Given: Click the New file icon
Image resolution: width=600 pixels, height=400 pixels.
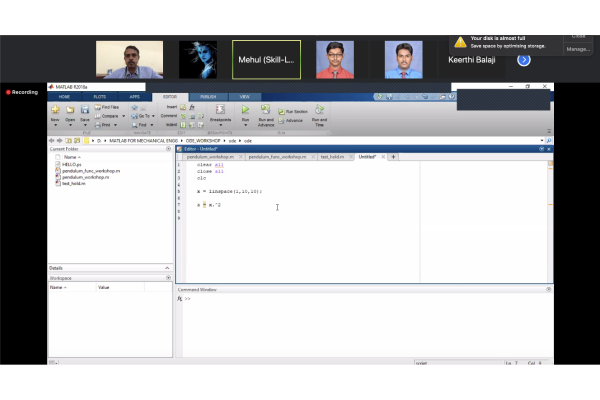Looking at the screenshot, I should point(55,109).
